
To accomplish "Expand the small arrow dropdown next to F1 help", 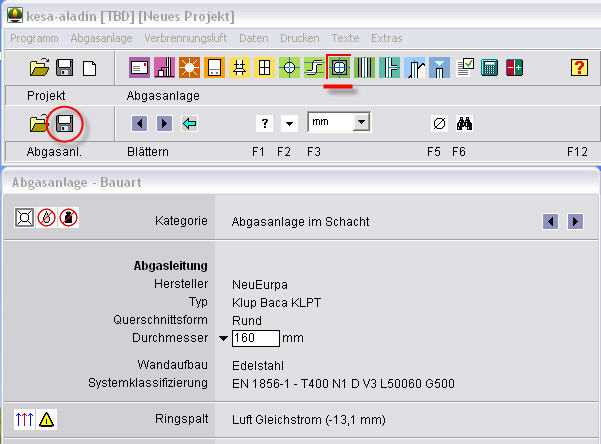I will 288,124.
